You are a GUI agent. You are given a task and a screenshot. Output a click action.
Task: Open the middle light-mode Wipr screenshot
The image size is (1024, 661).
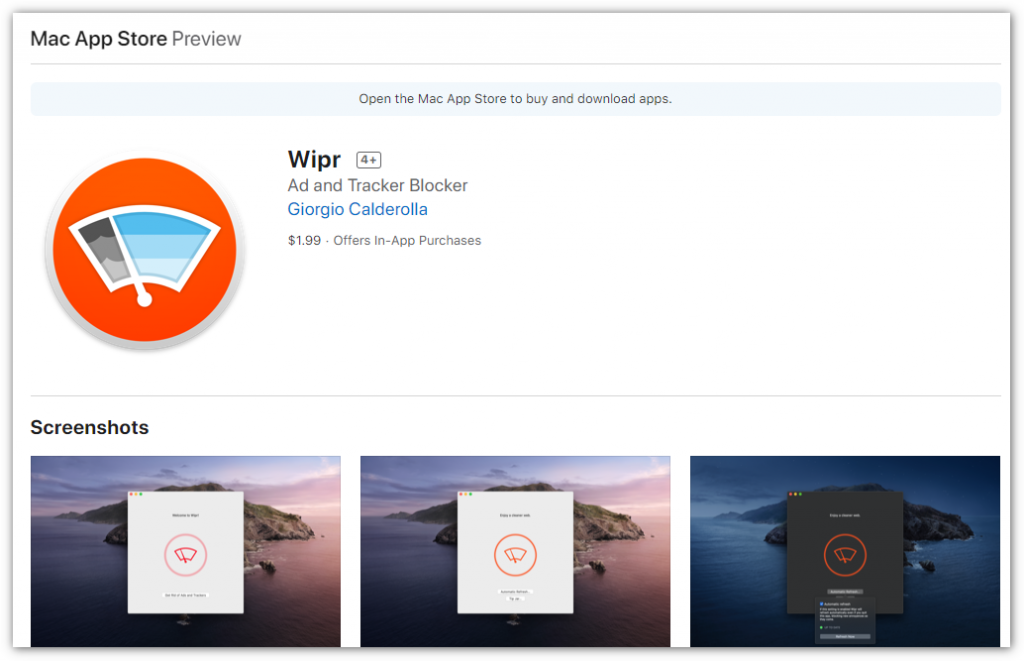515,551
